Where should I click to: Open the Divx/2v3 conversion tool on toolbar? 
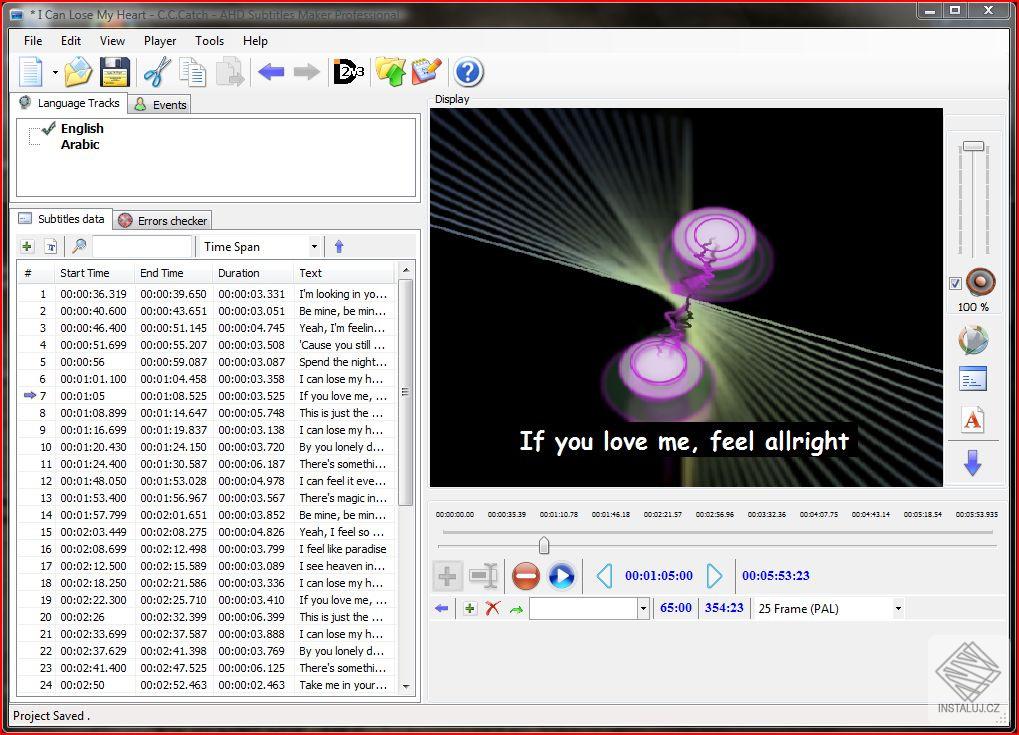[348, 71]
